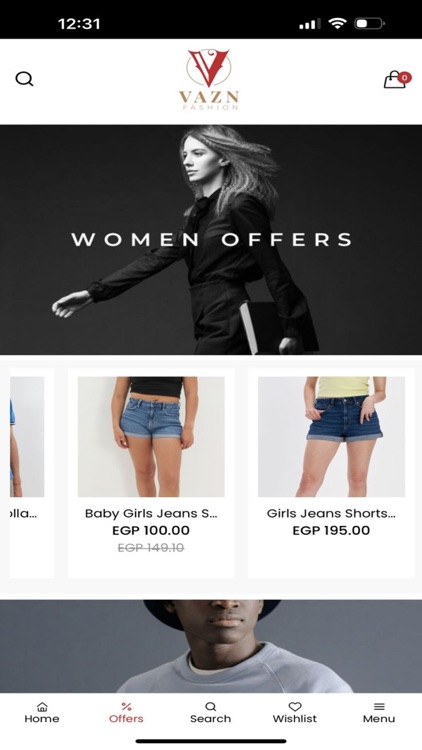Tap the Baby Girls Jeans S... title
Screen dimensions: 422x750
151,514
